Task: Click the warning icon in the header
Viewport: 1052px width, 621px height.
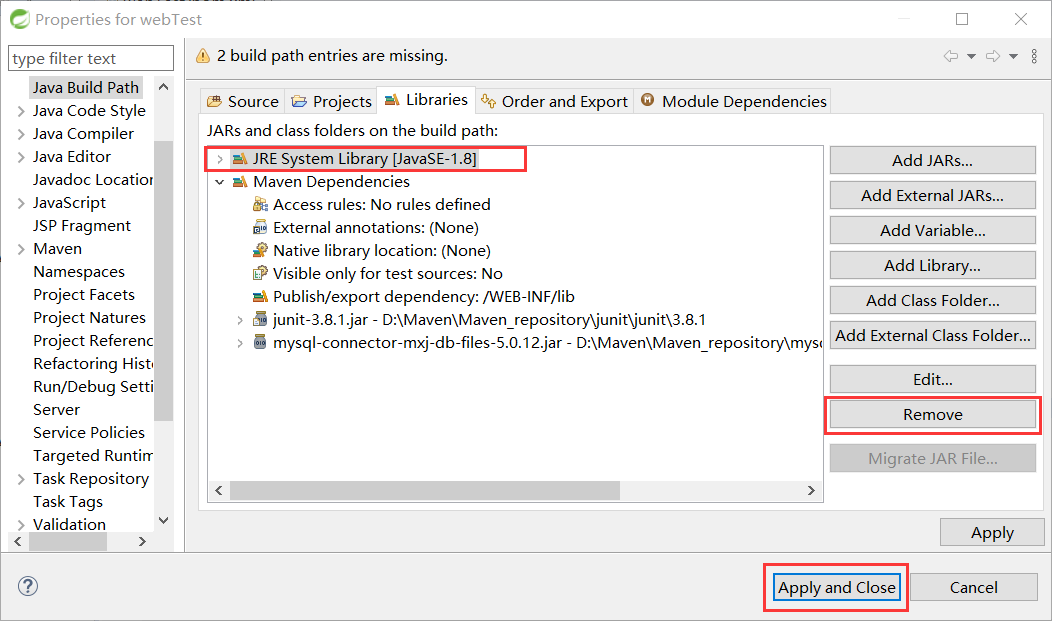Action: pyautogui.click(x=203, y=56)
